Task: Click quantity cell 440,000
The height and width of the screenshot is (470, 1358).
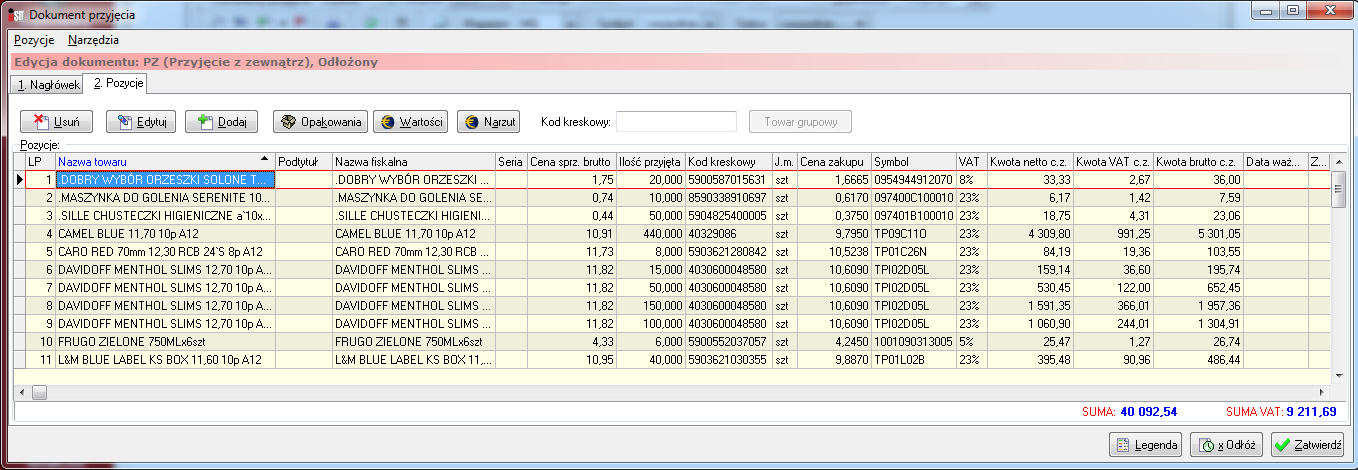Action: (650, 234)
